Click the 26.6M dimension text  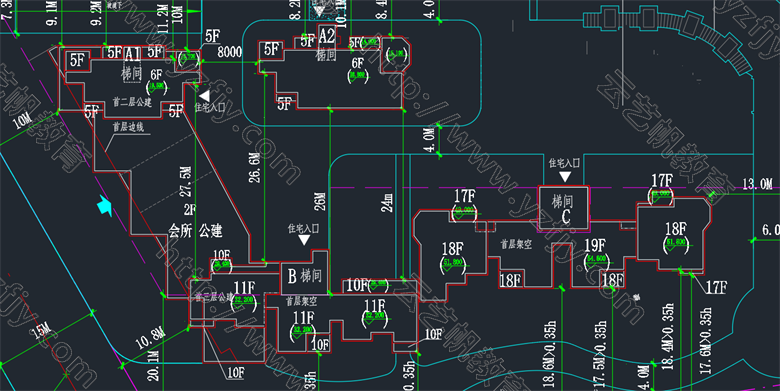click(254, 168)
